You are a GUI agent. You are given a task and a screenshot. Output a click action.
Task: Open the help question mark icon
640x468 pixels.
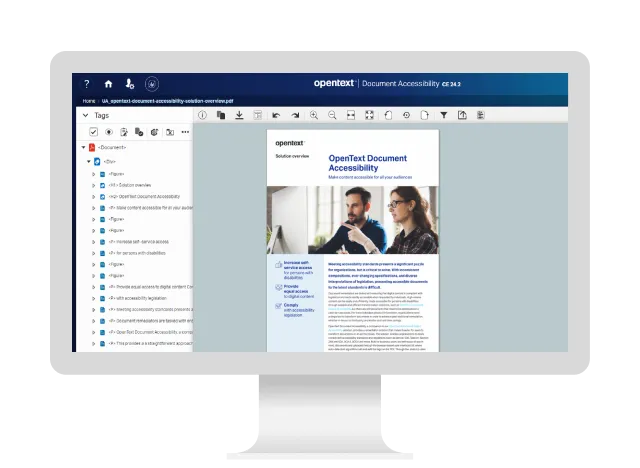(x=87, y=84)
